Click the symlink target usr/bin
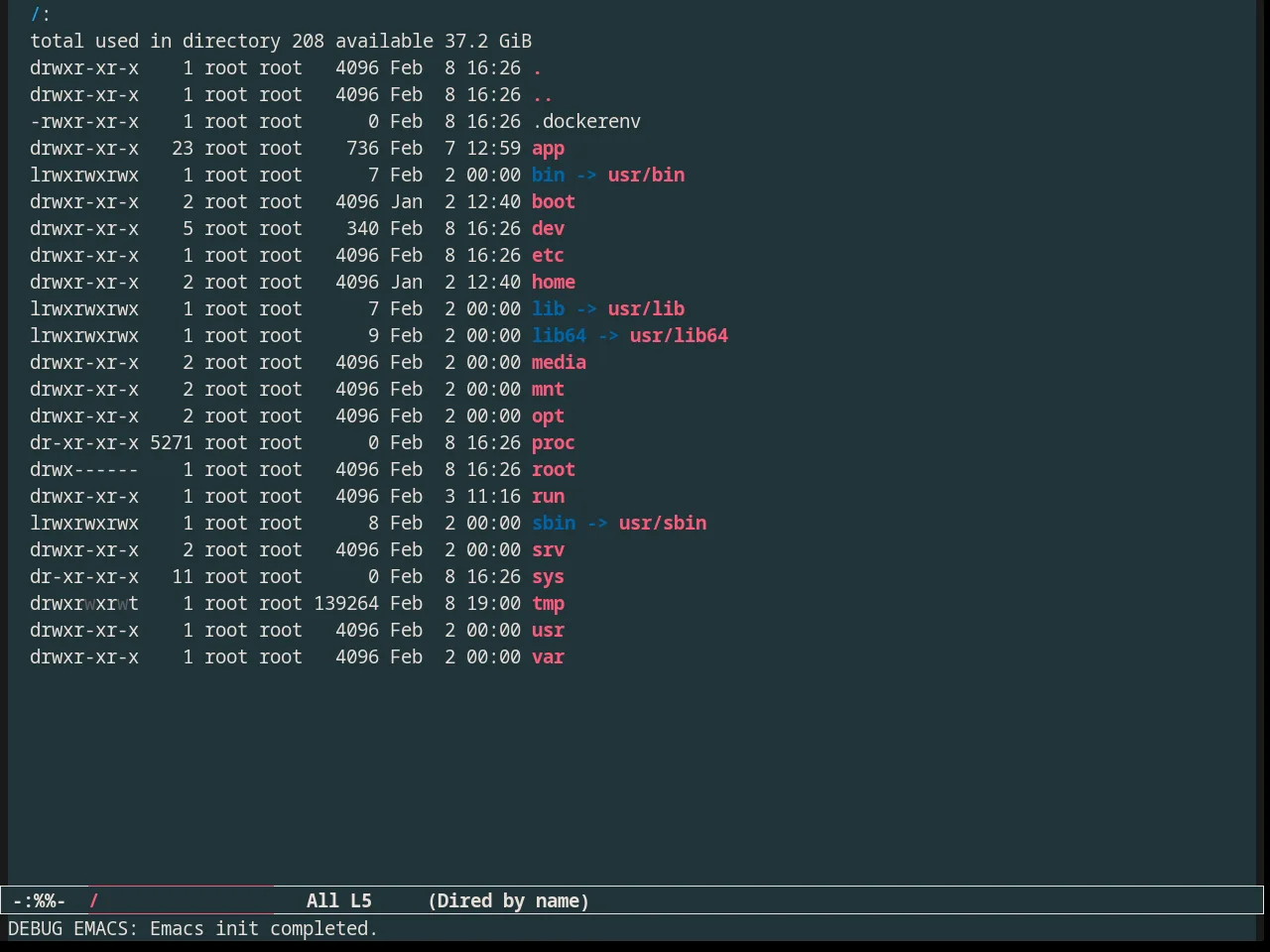Viewport: 1270px width, 952px height. click(x=646, y=176)
